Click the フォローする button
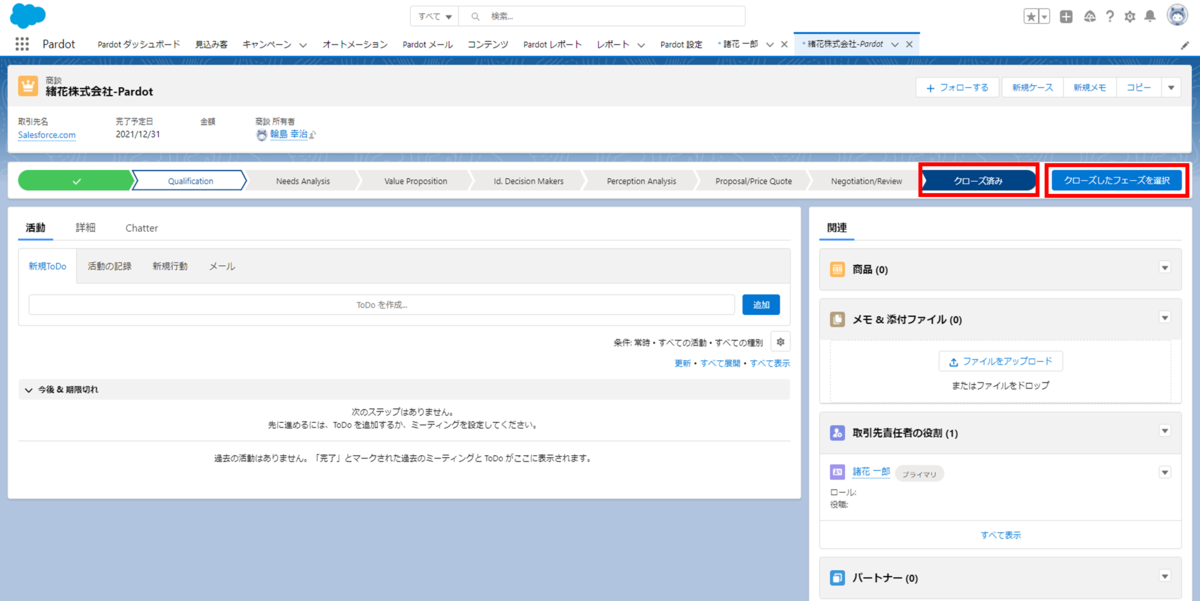 (x=957, y=87)
